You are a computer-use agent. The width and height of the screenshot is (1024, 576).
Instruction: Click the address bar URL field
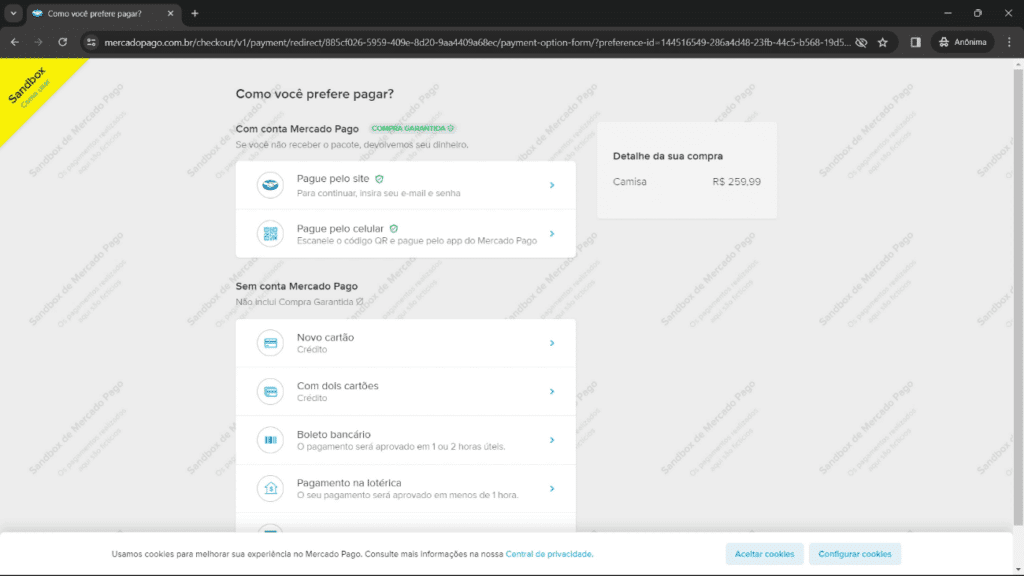(x=477, y=42)
